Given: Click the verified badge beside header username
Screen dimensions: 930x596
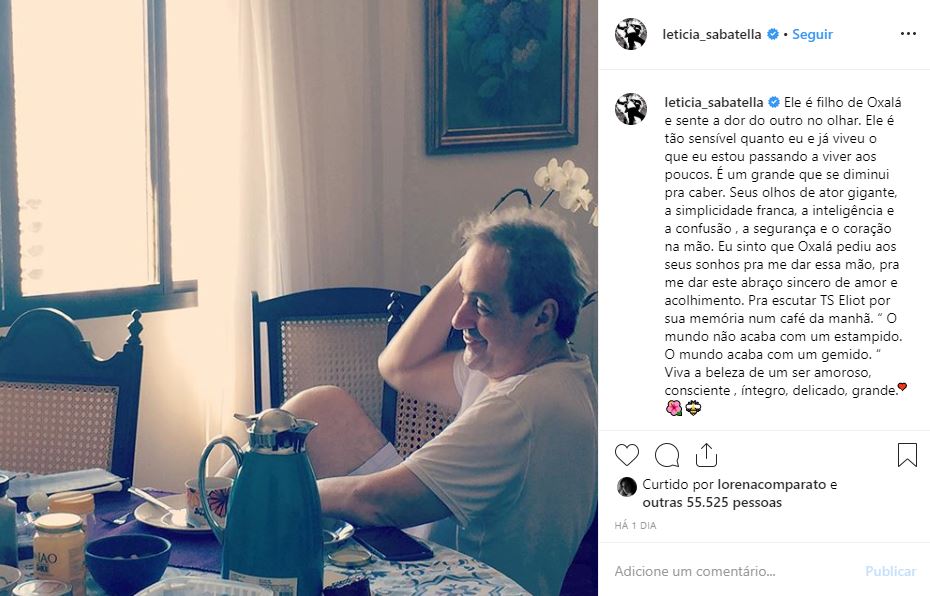Looking at the screenshot, I should point(773,34).
